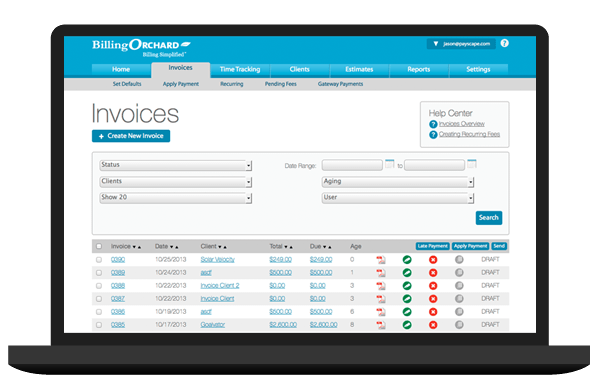Open the Status filter dropdown
This screenshot has width=600, height=375.
click(176, 165)
